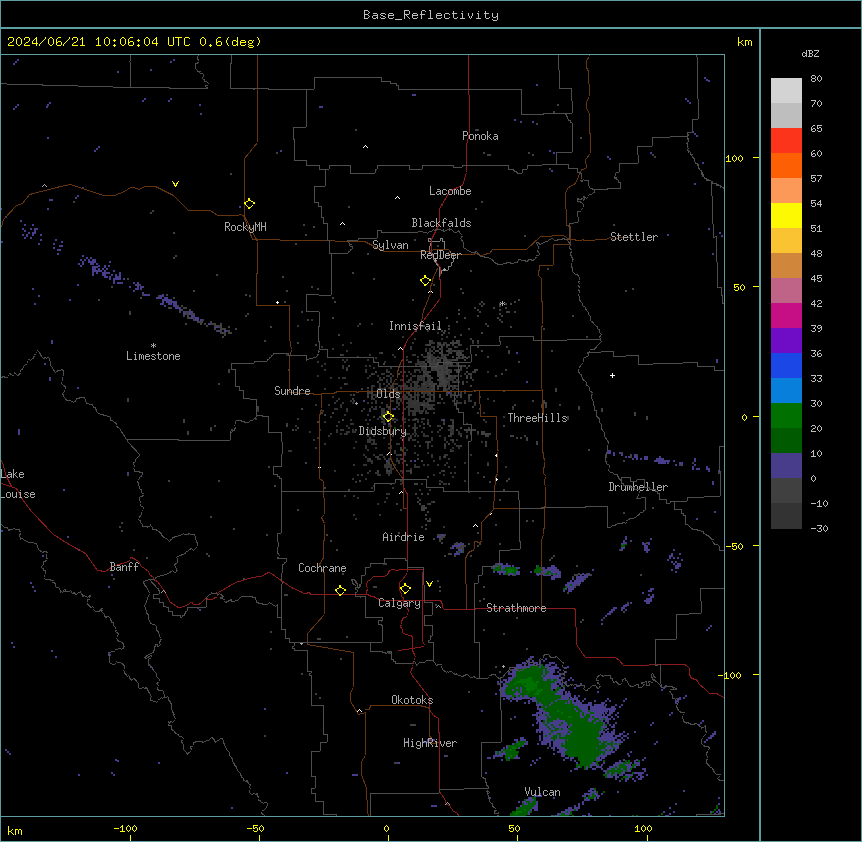Click the Base_Reflectivity title
The width and height of the screenshot is (862, 842).
click(431, 15)
